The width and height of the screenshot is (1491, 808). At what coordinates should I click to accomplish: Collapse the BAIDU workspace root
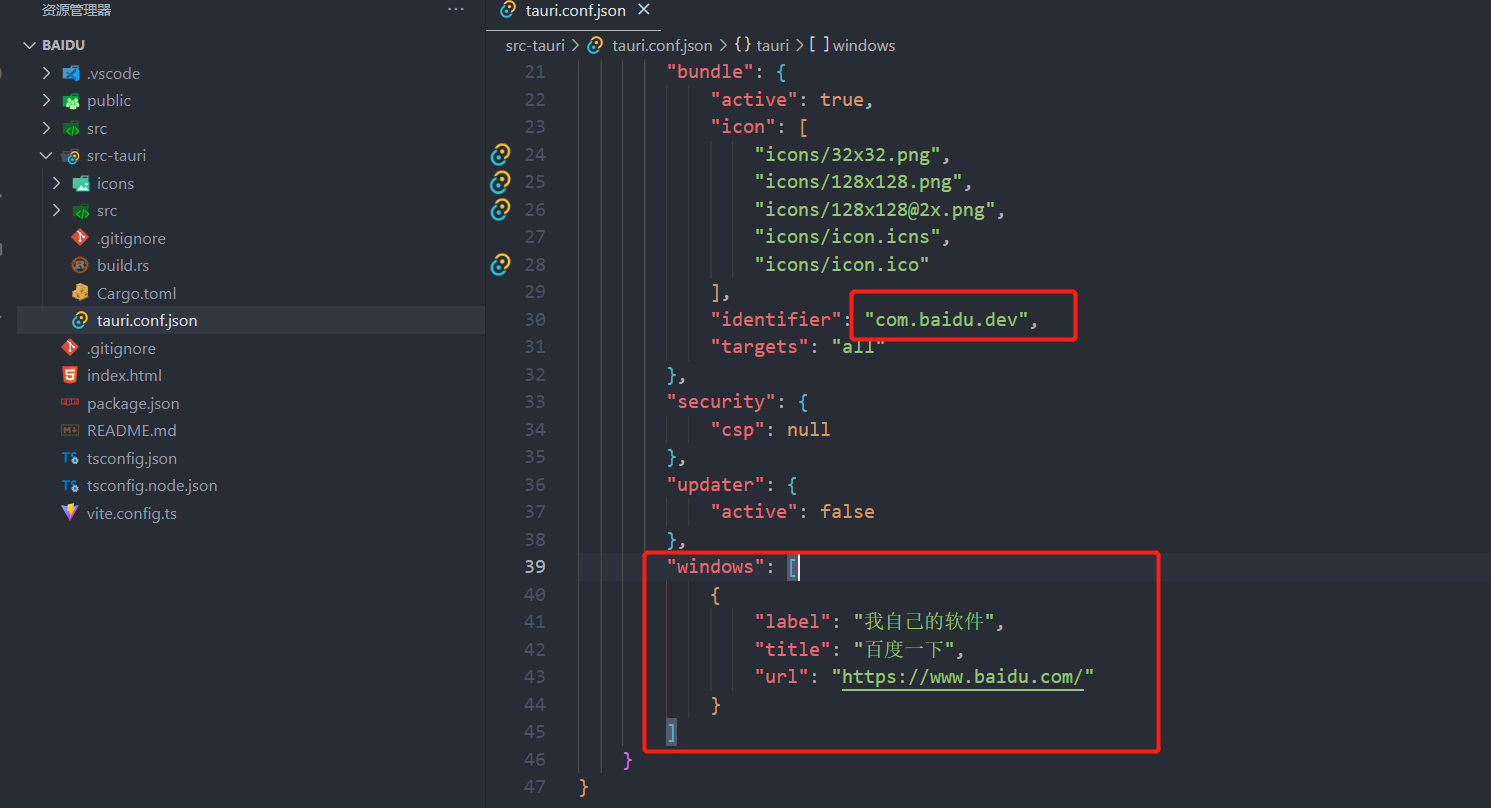click(x=28, y=44)
